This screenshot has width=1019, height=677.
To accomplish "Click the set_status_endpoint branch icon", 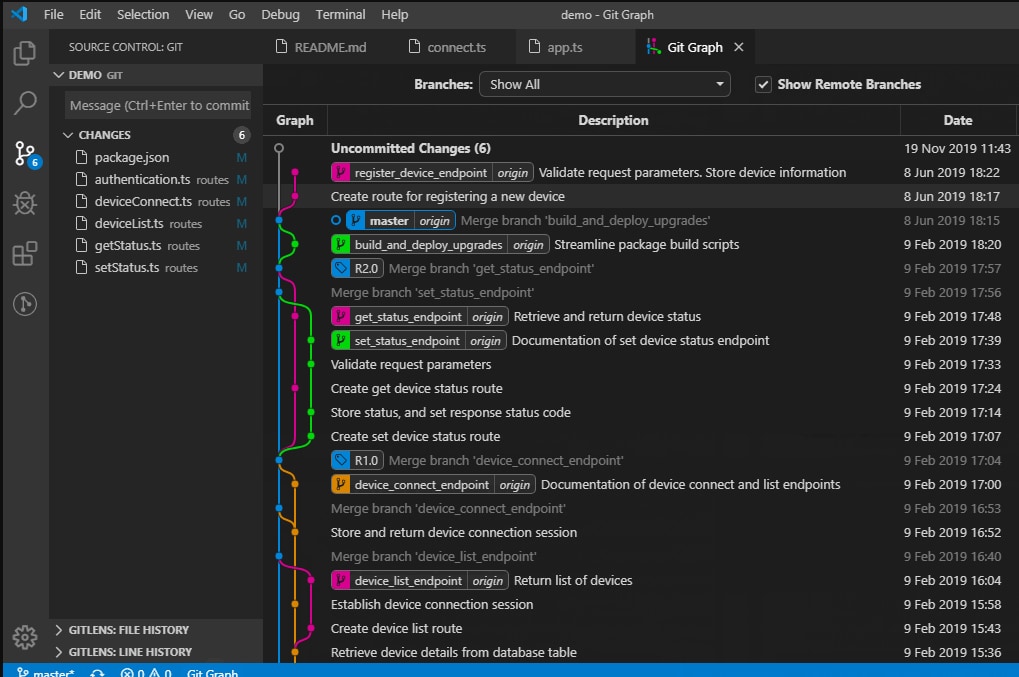I will tap(340, 340).
